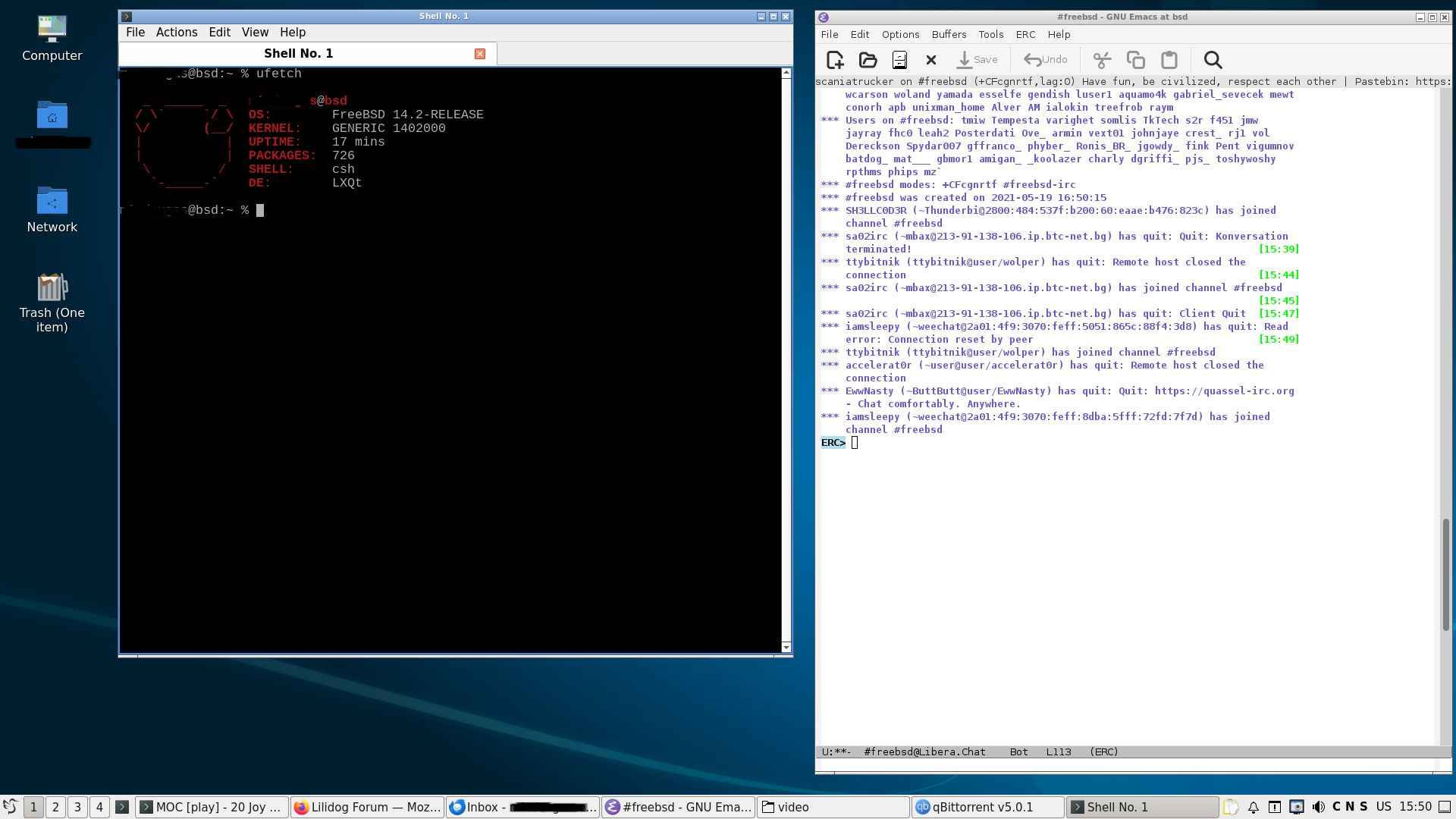
Task: Switch to qBittorrent v5.0.1 taskbar entry
Action: (x=988, y=807)
